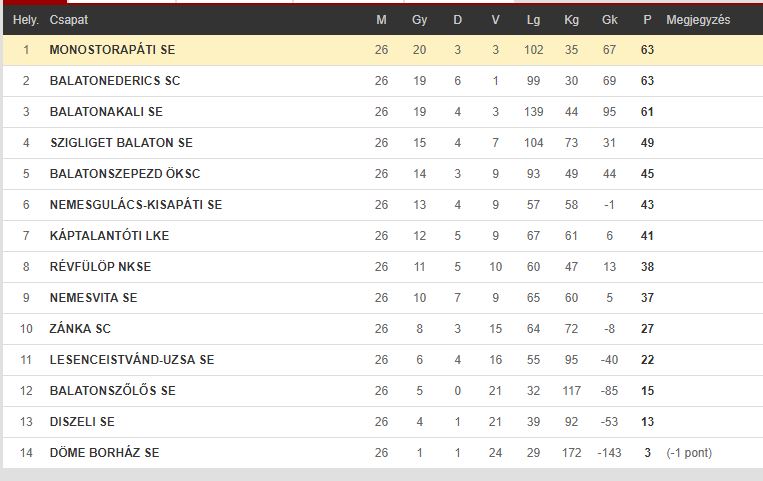Click the Megjegyzés column header
Viewport: 763px width, 481px height.
[x=698, y=20]
